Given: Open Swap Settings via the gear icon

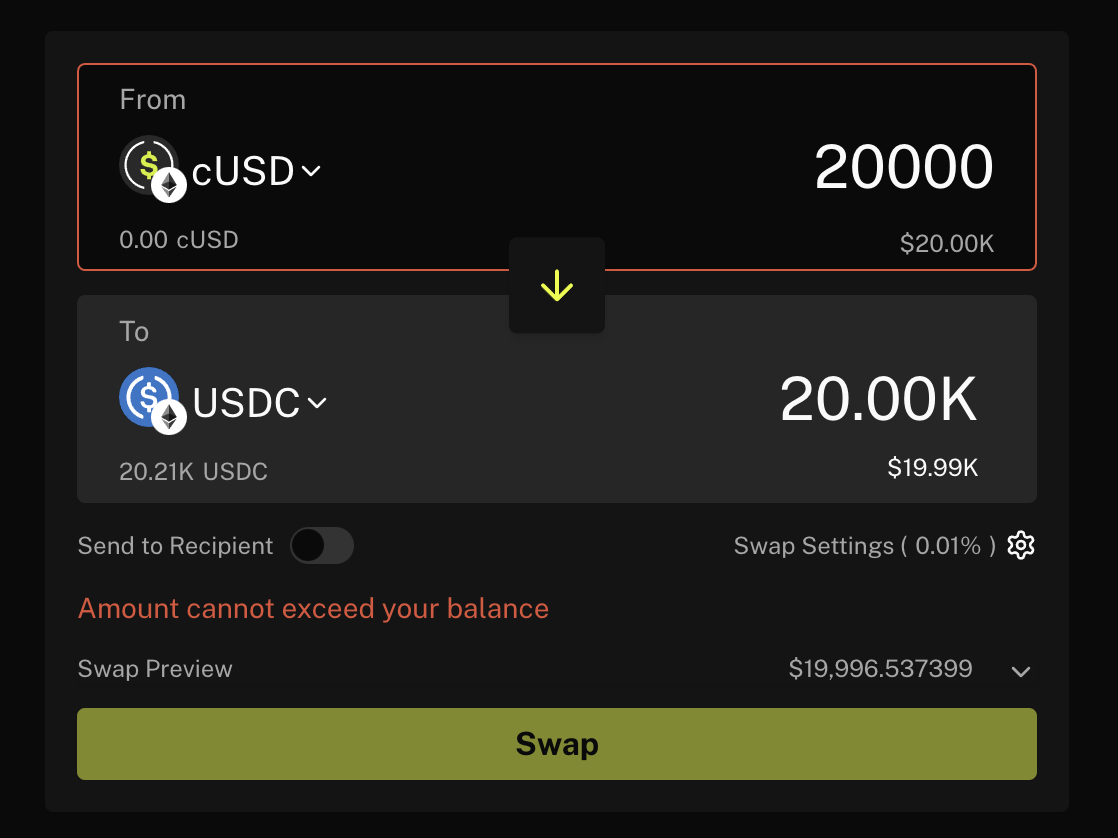Looking at the screenshot, I should pyautogui.click(x=1021, y=546).
